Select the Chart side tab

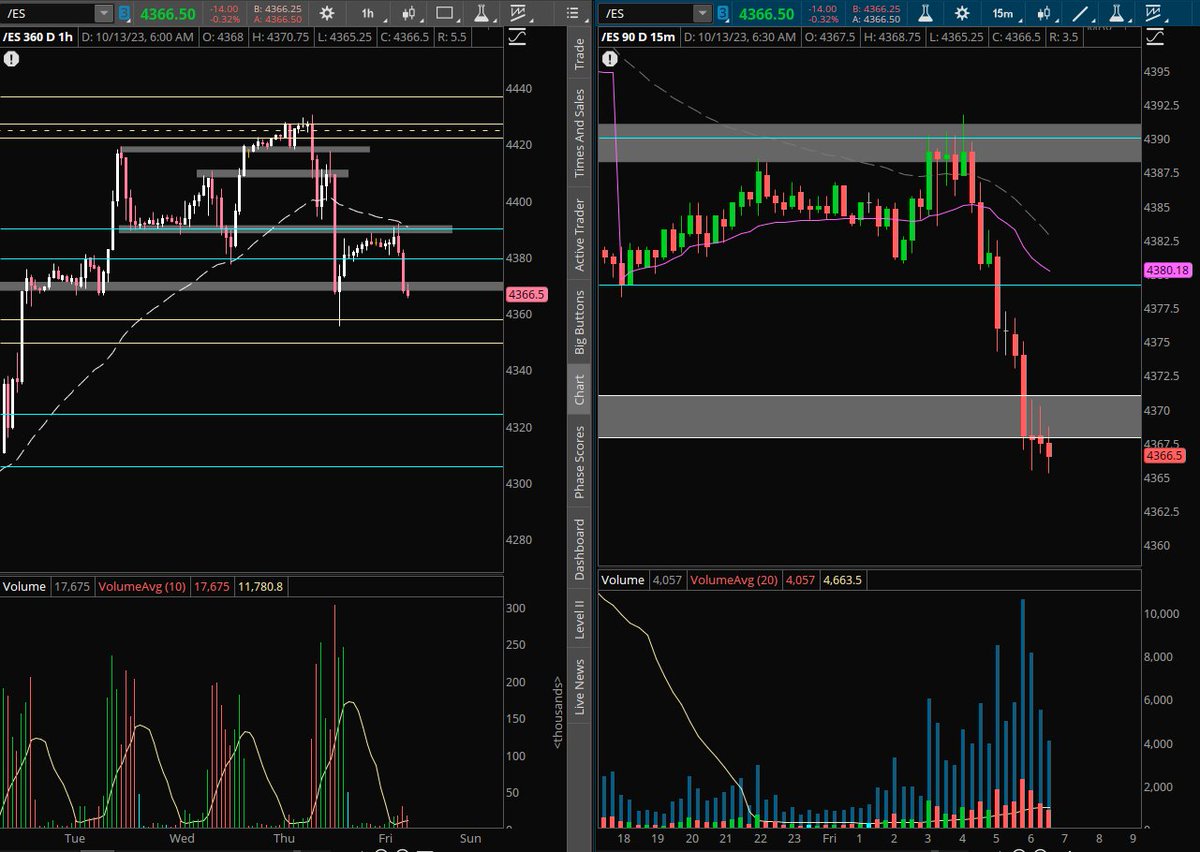click(579, 391)
